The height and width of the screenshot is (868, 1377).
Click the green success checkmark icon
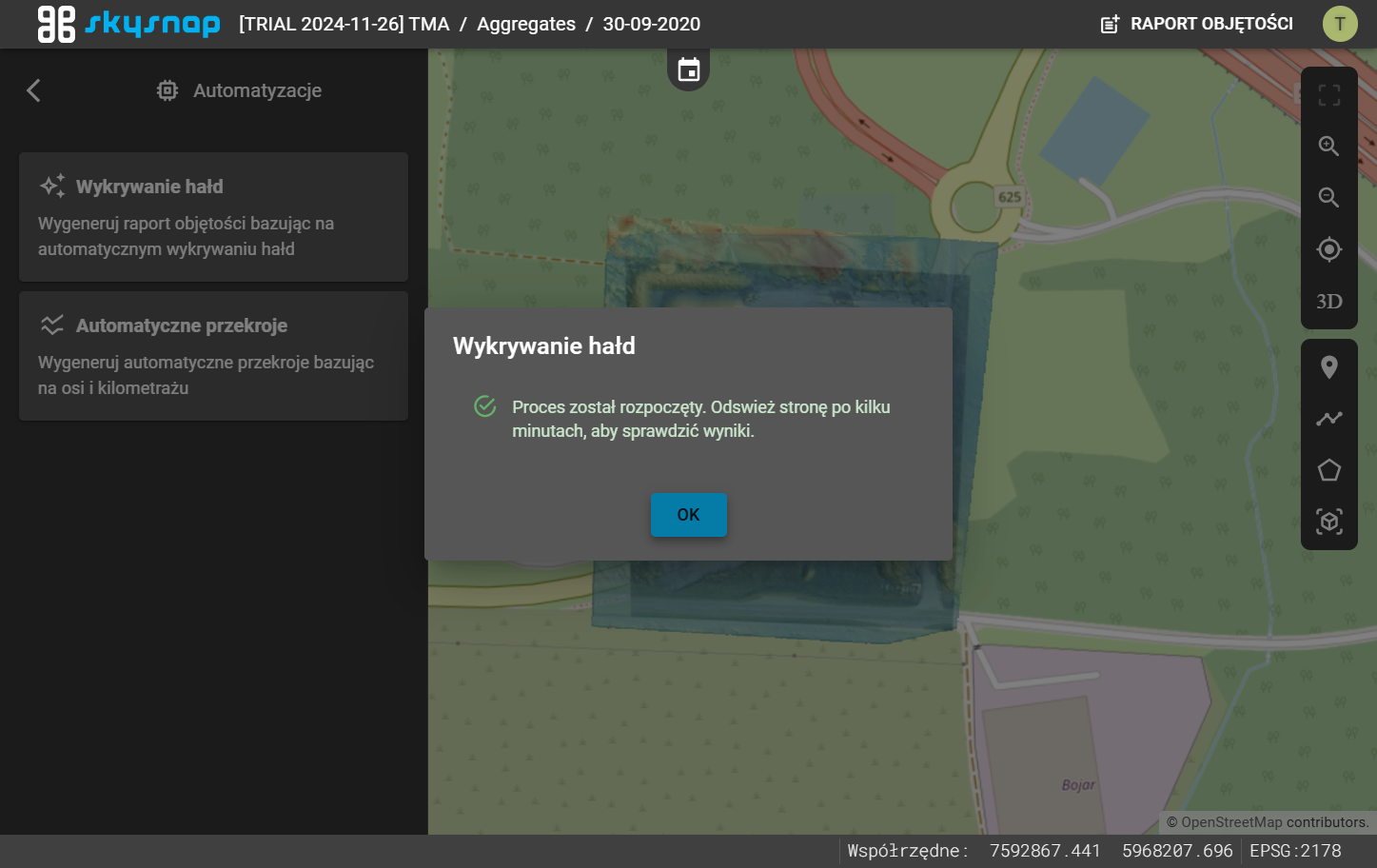(x=485, y=406)
